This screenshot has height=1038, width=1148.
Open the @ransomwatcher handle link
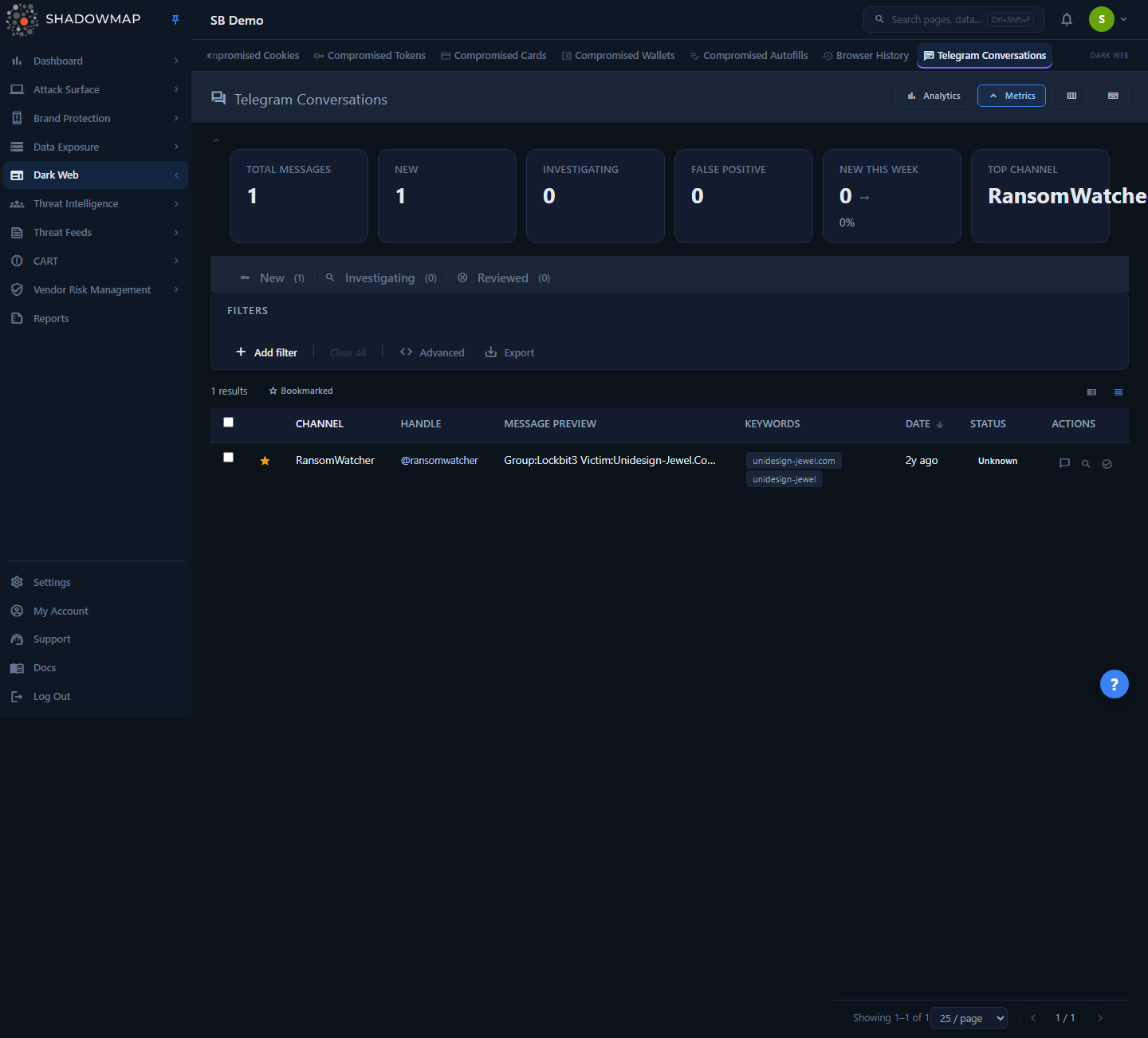(x=439, y=461)
